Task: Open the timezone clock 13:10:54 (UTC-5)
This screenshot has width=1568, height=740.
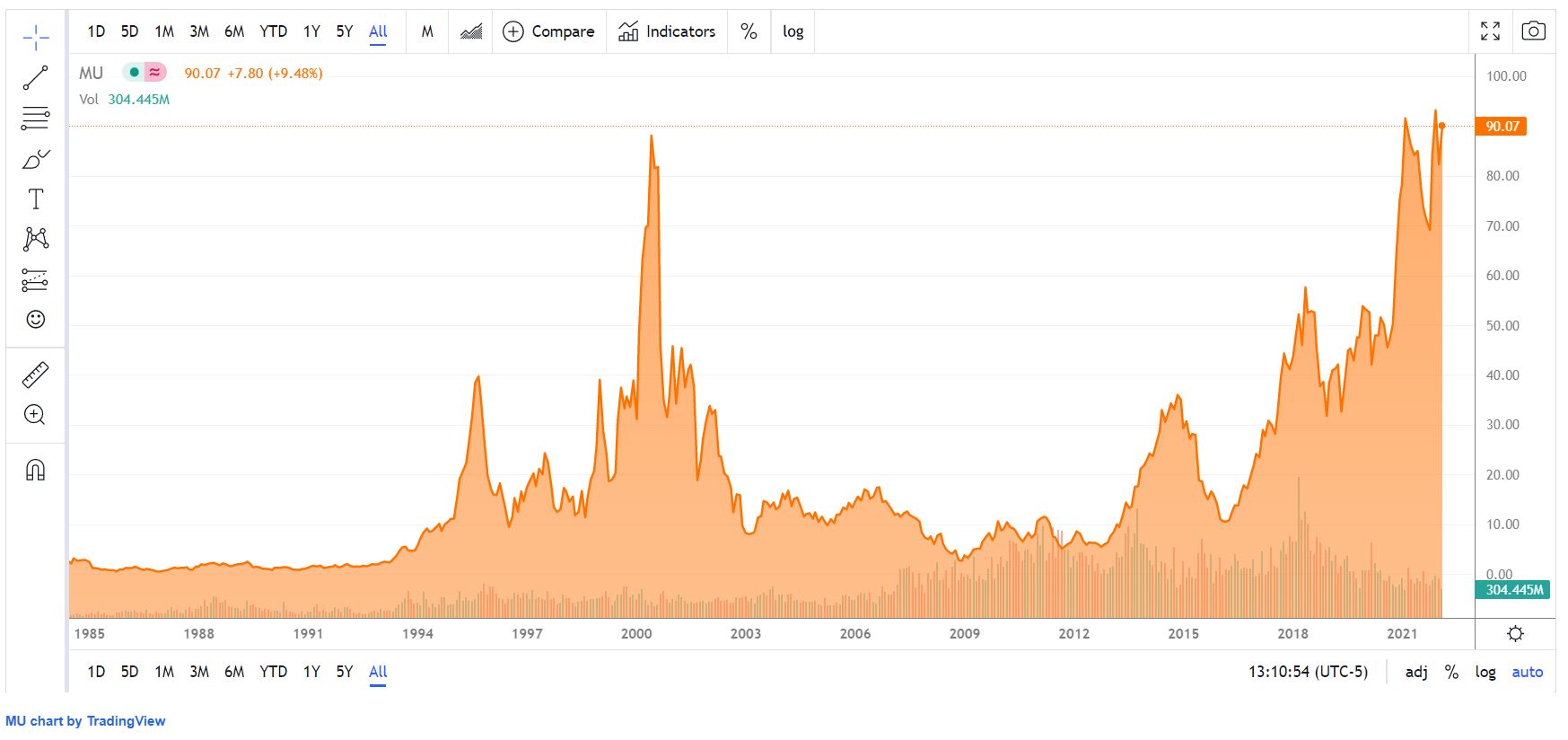Action: [x=1308, y=672]
